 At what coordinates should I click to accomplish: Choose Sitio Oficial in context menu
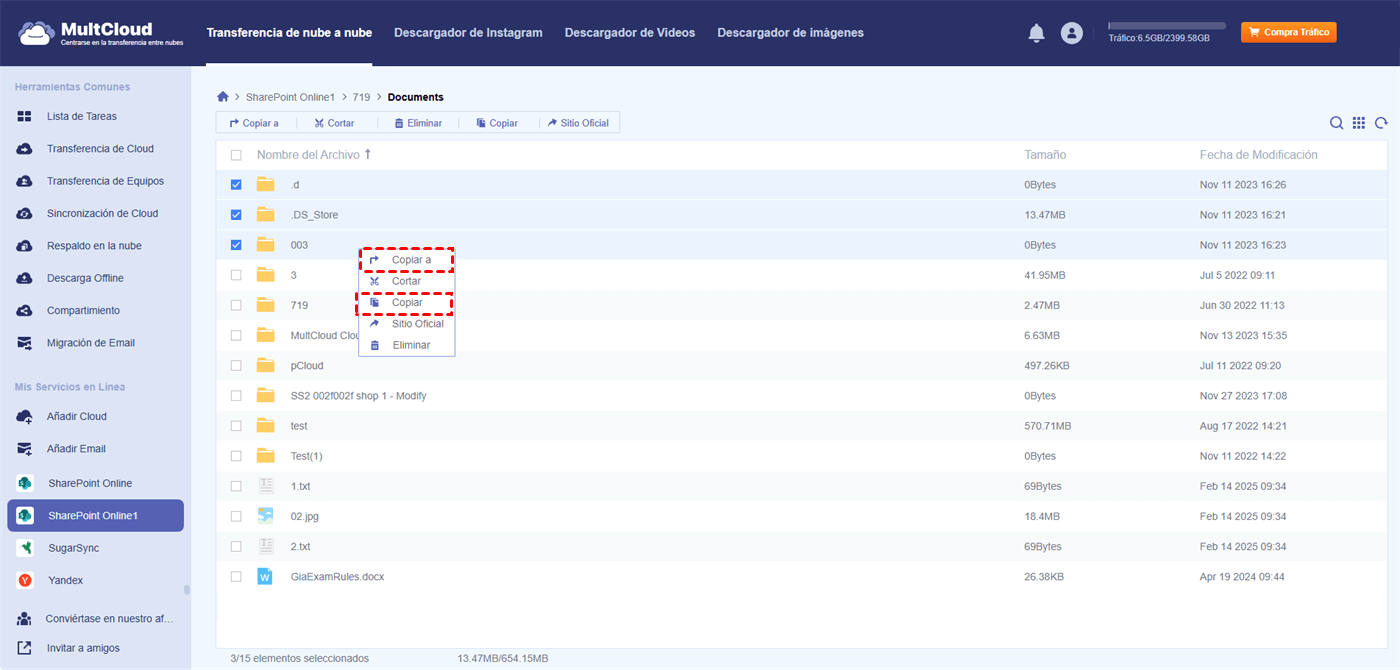tap(406, 324)
